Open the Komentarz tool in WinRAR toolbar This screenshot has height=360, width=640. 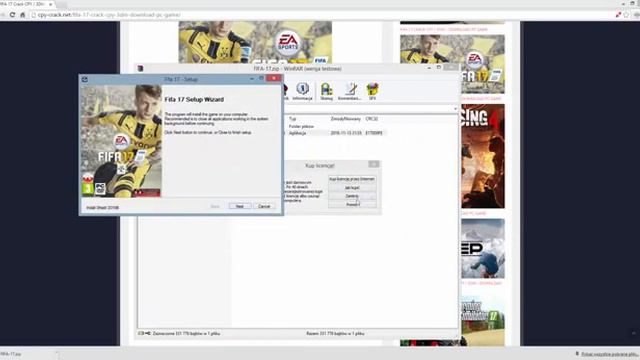(x=350, y=91)
